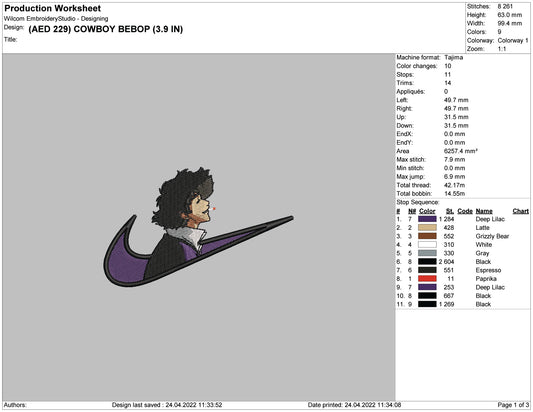This screenshot has height=412, width=533.
Task: Click the Color column header
Action: point(427,211)
